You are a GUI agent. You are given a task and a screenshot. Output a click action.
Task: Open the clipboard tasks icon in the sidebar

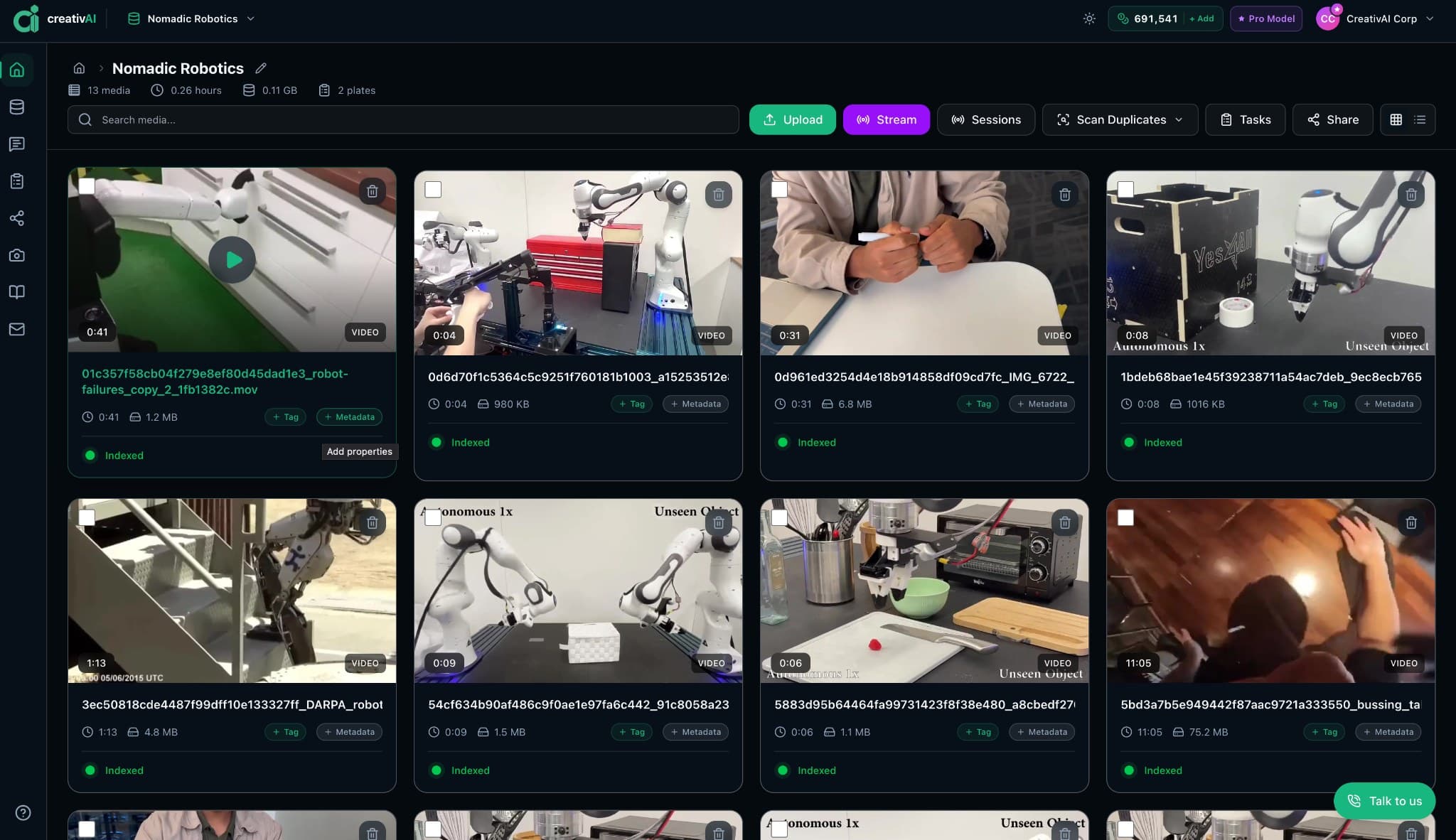tap(17, 181)
